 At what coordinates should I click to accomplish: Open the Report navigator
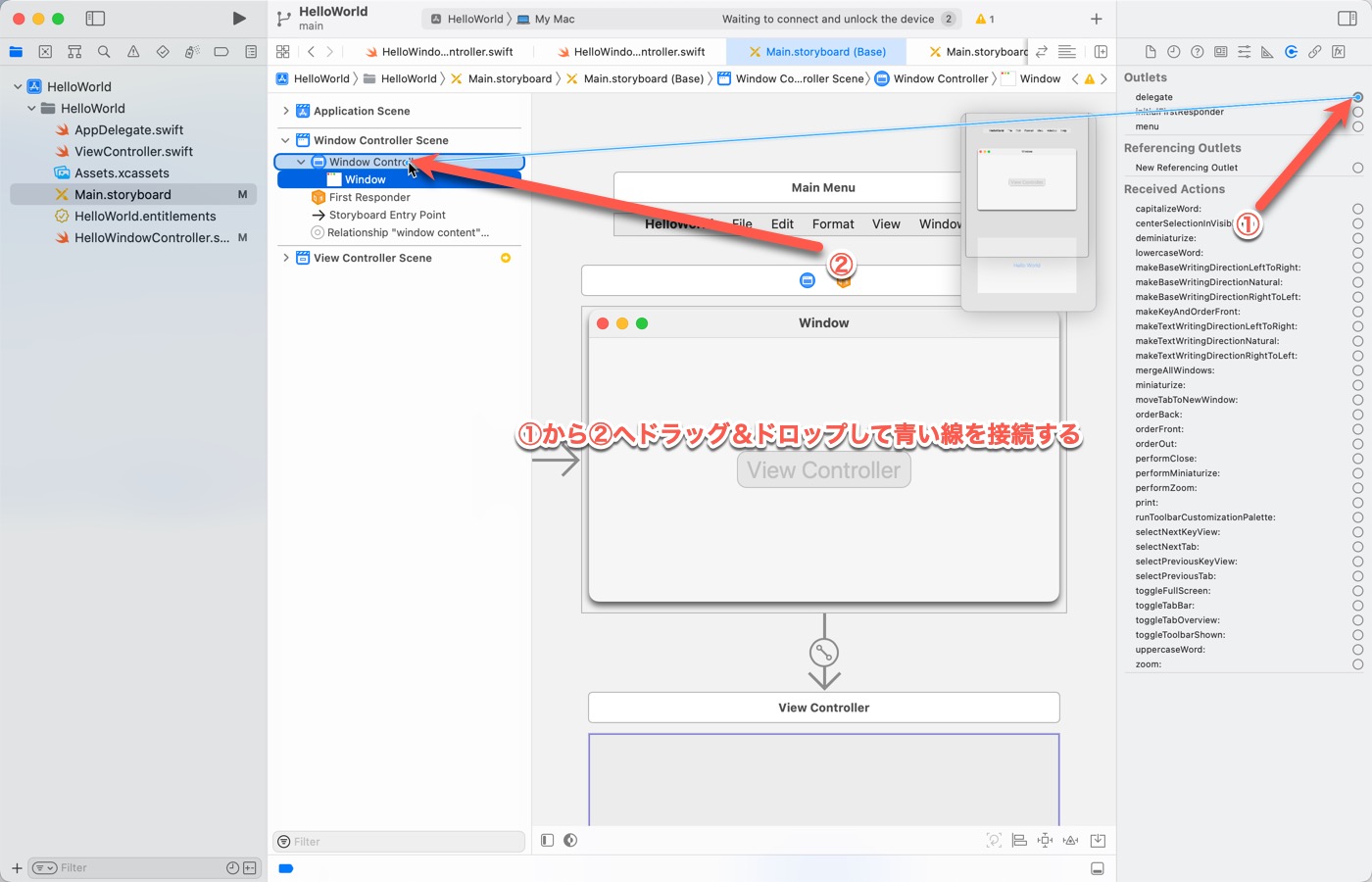pos(251,52)
